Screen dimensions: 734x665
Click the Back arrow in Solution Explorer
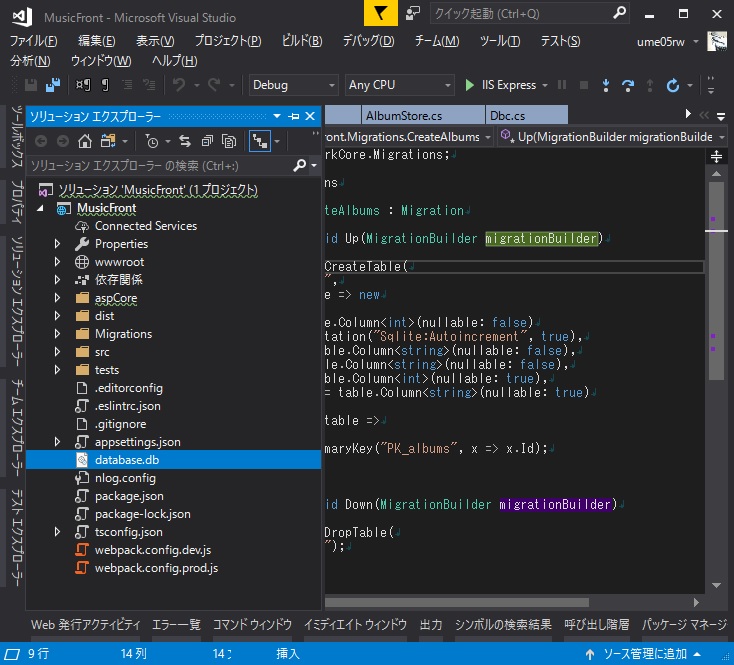coord(41,141)
